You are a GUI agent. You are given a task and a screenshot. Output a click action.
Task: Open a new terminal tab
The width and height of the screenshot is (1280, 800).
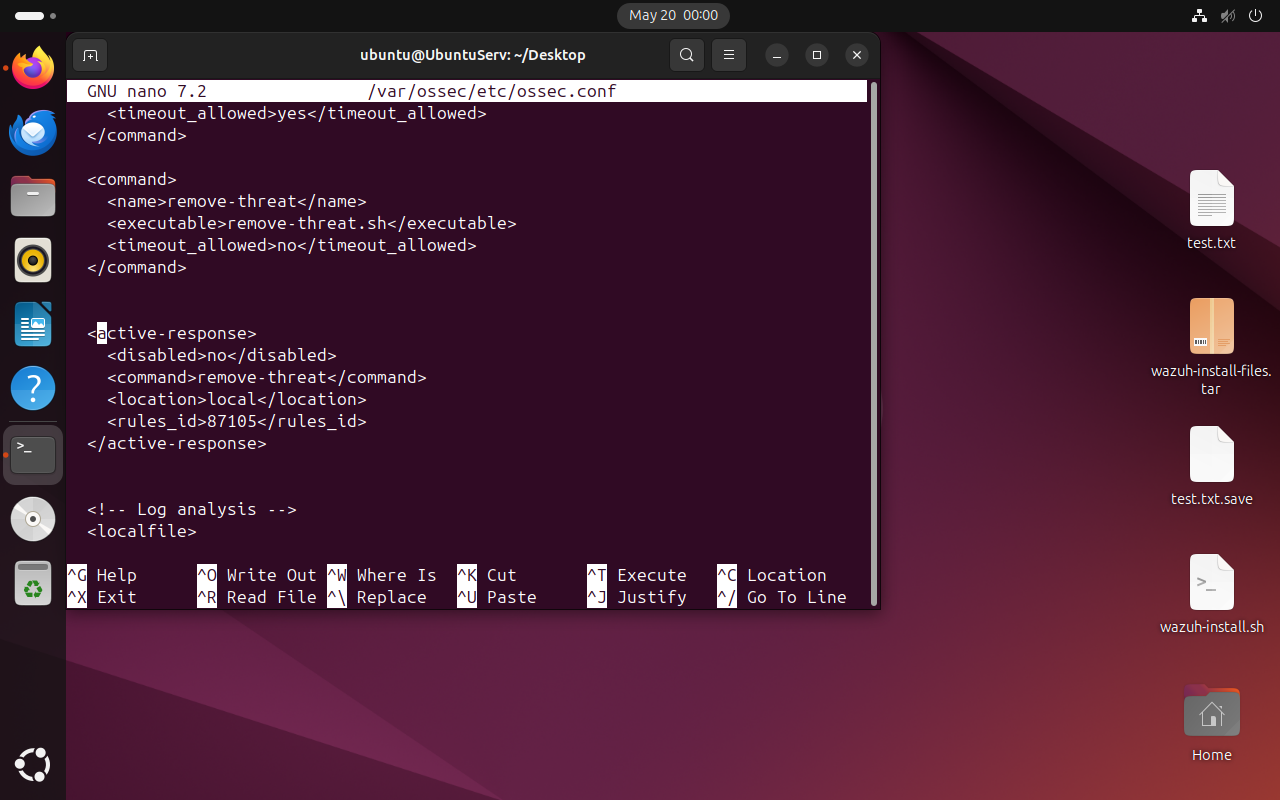[x=90, y=55]
